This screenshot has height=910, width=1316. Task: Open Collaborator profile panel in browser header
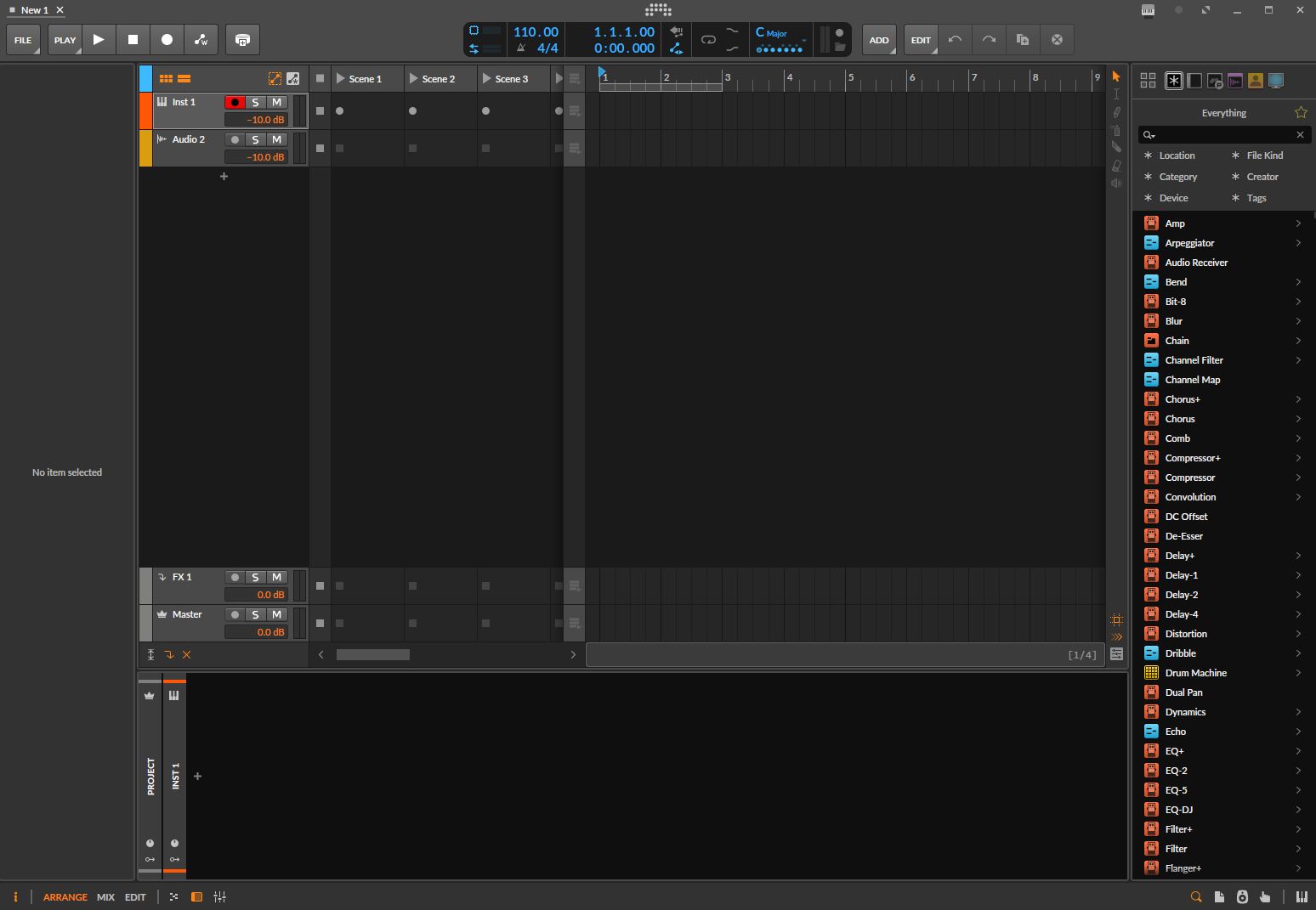click(1256, 80)
